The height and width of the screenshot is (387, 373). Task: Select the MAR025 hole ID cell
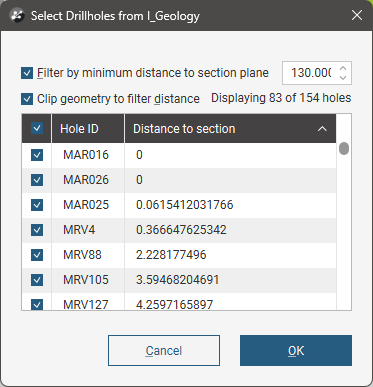coord(88,205)
